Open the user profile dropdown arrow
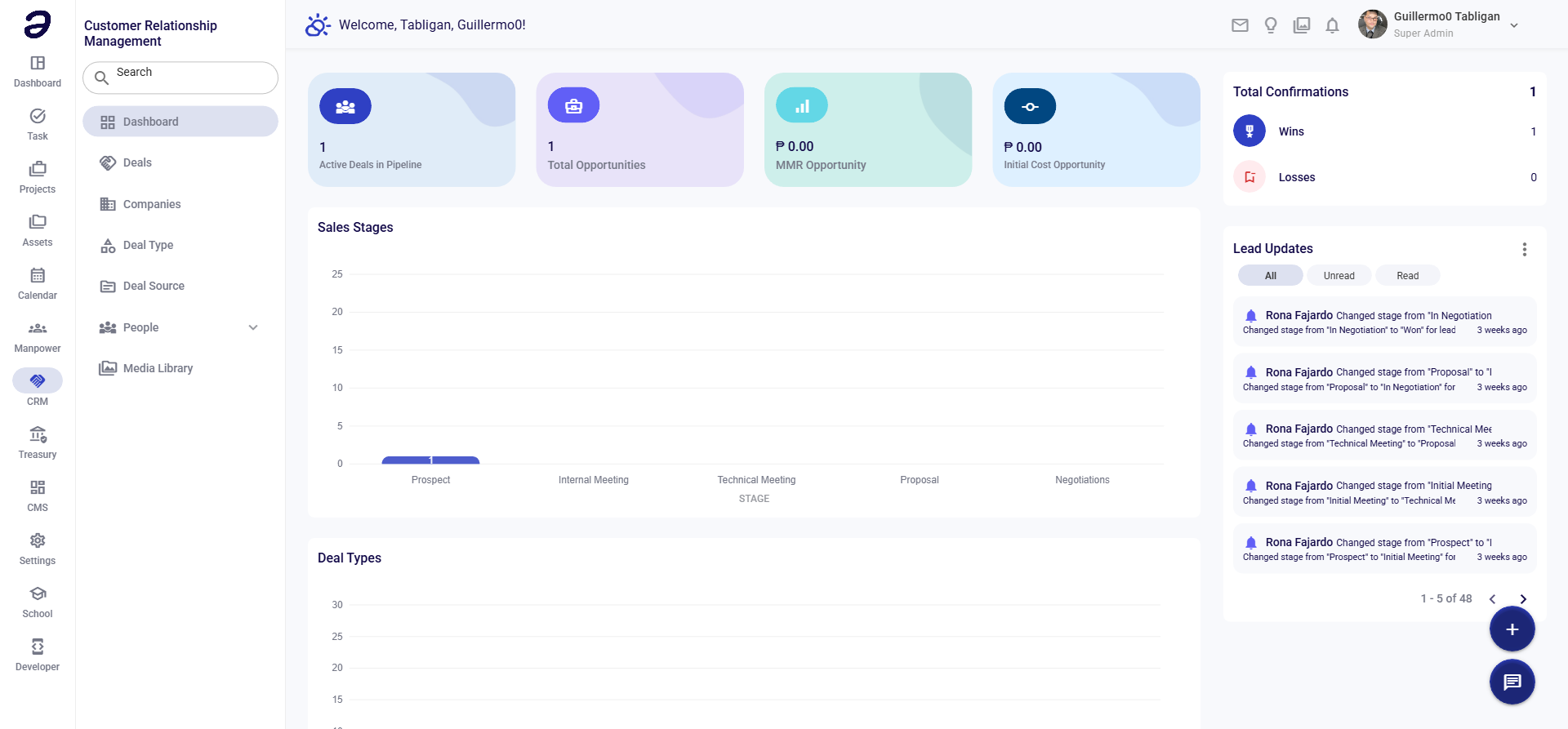 point(1514,25)
